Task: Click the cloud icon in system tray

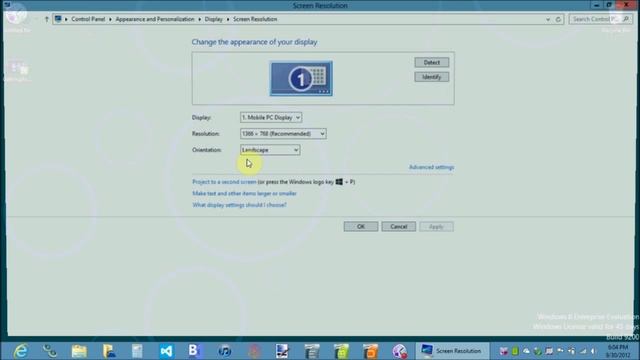Action: point(526,351)
